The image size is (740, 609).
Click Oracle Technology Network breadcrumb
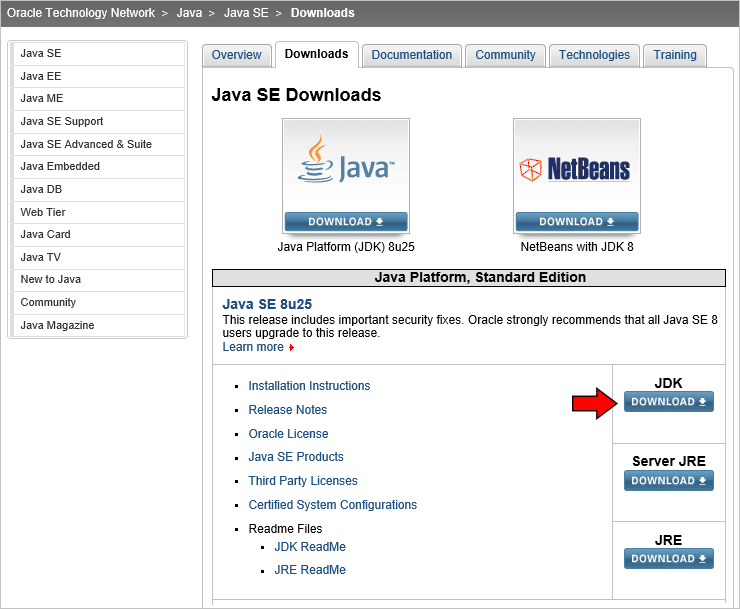tap(81, 13)
